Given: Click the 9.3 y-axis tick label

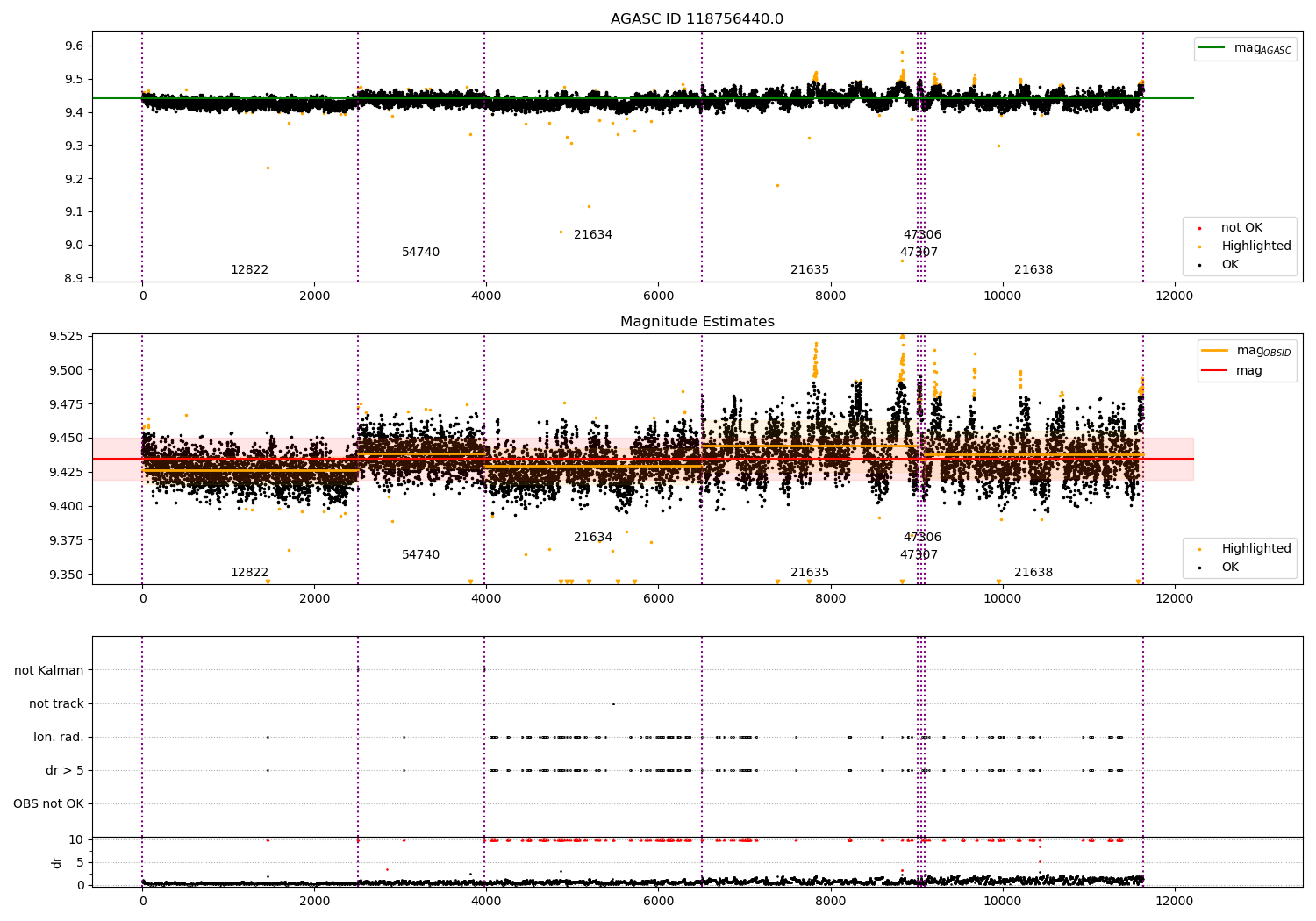Looking at the screenshot, I should [75, 146].
